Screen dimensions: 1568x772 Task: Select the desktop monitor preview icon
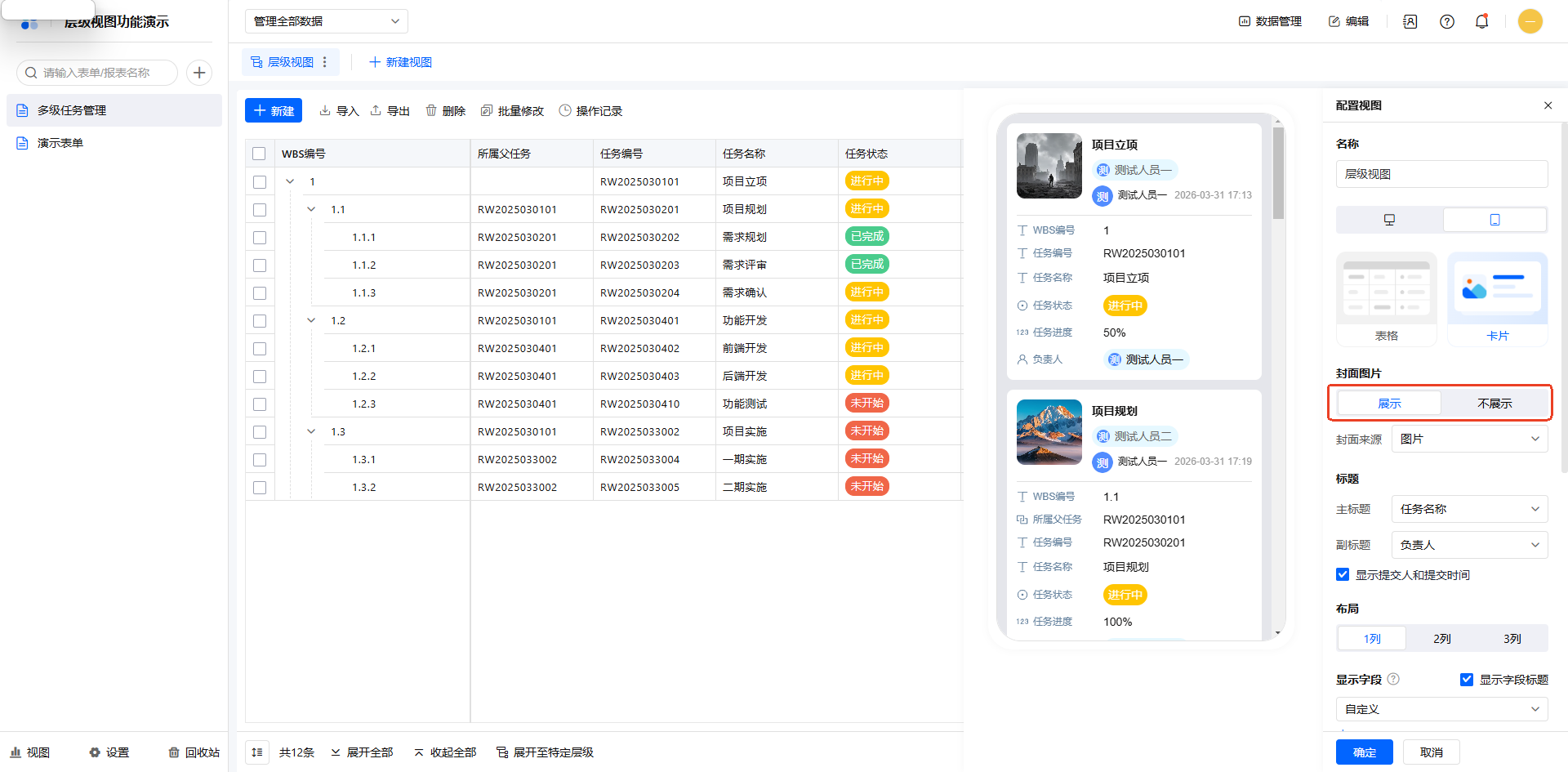1389,220
